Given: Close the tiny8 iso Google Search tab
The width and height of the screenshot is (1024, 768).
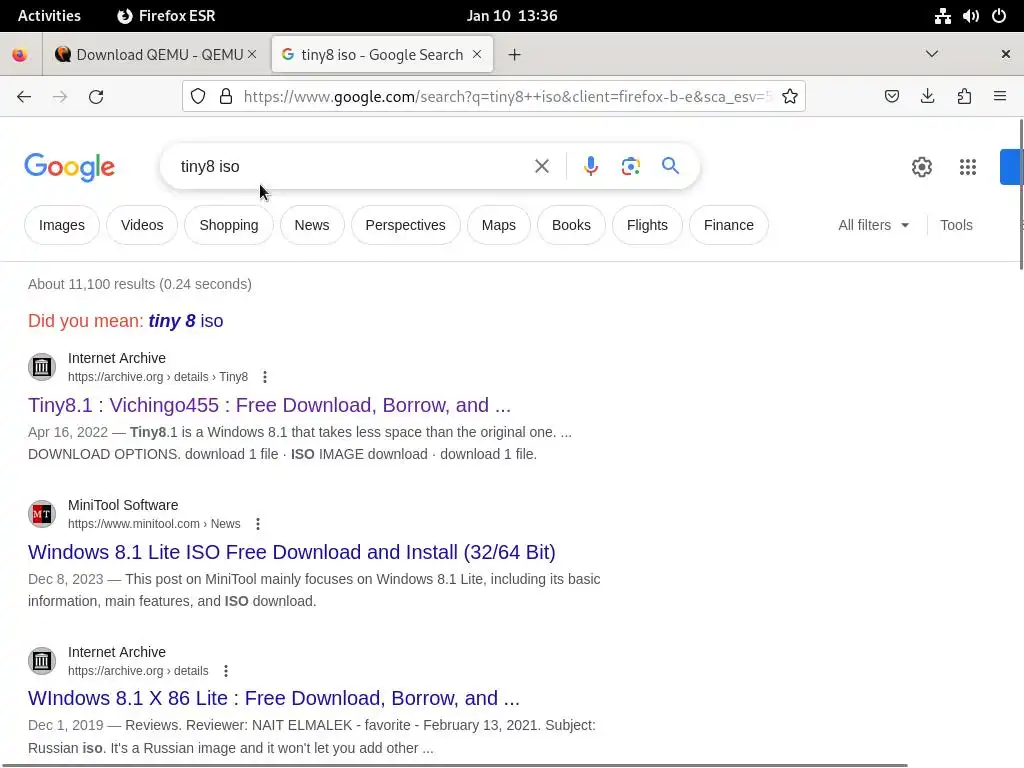Looking at the screenshot, I should [477, 54].
